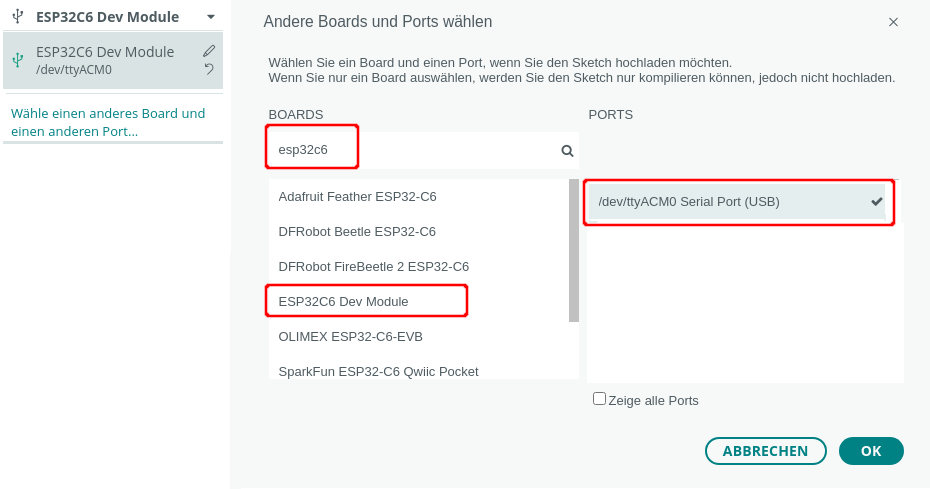The width and height of the screenshot is (930, 489).
Task: Click the revert arrow icon under the pencil
Action: pos(209,69)
